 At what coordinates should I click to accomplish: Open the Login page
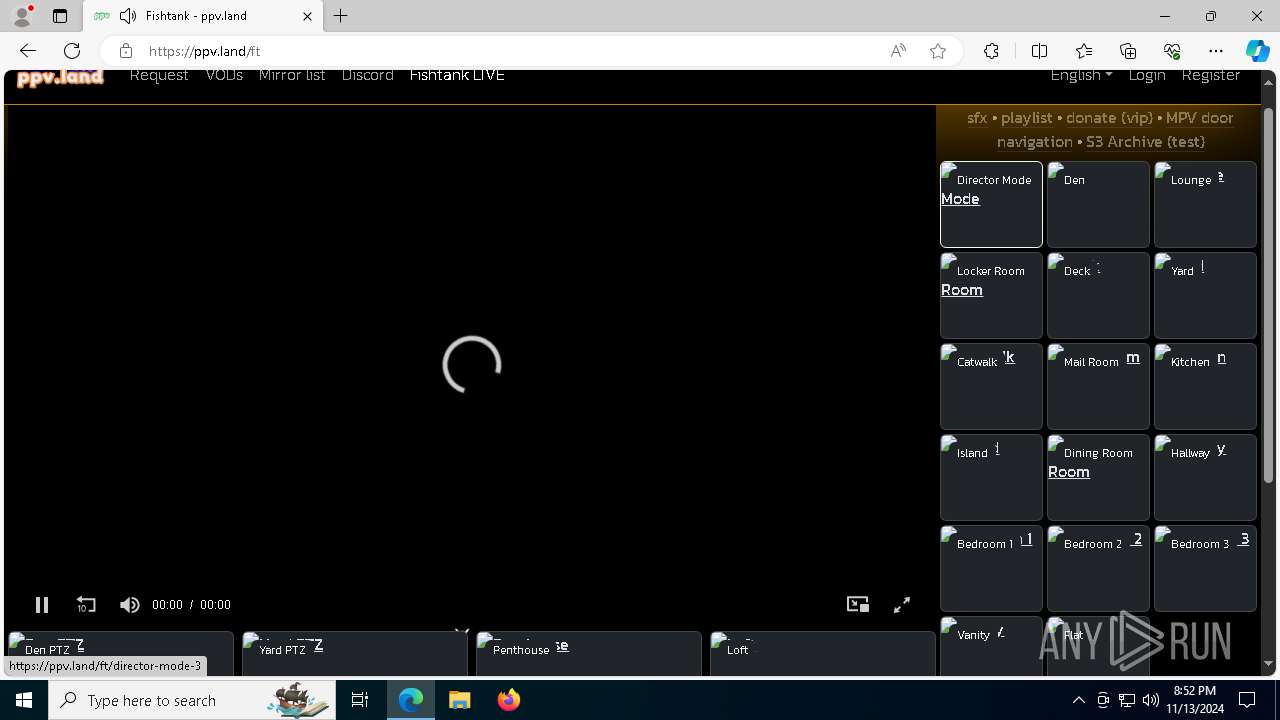click(x=1147, y=75)
